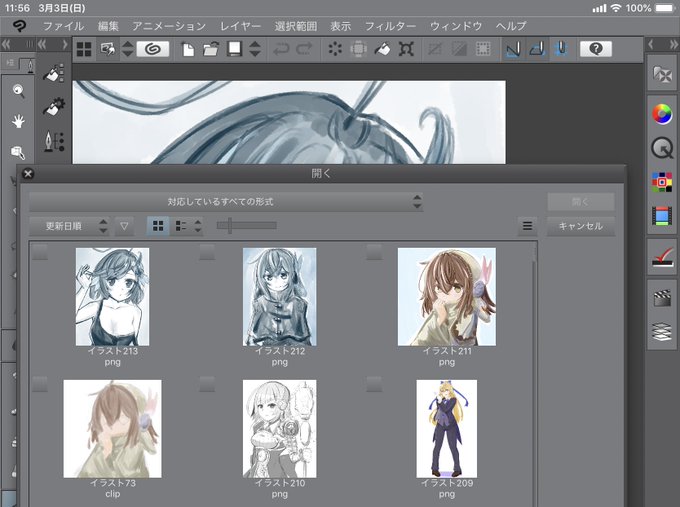Click the open folder icon in command bar
This screenshot has width=680, height=507.
[x=211, y=49]
